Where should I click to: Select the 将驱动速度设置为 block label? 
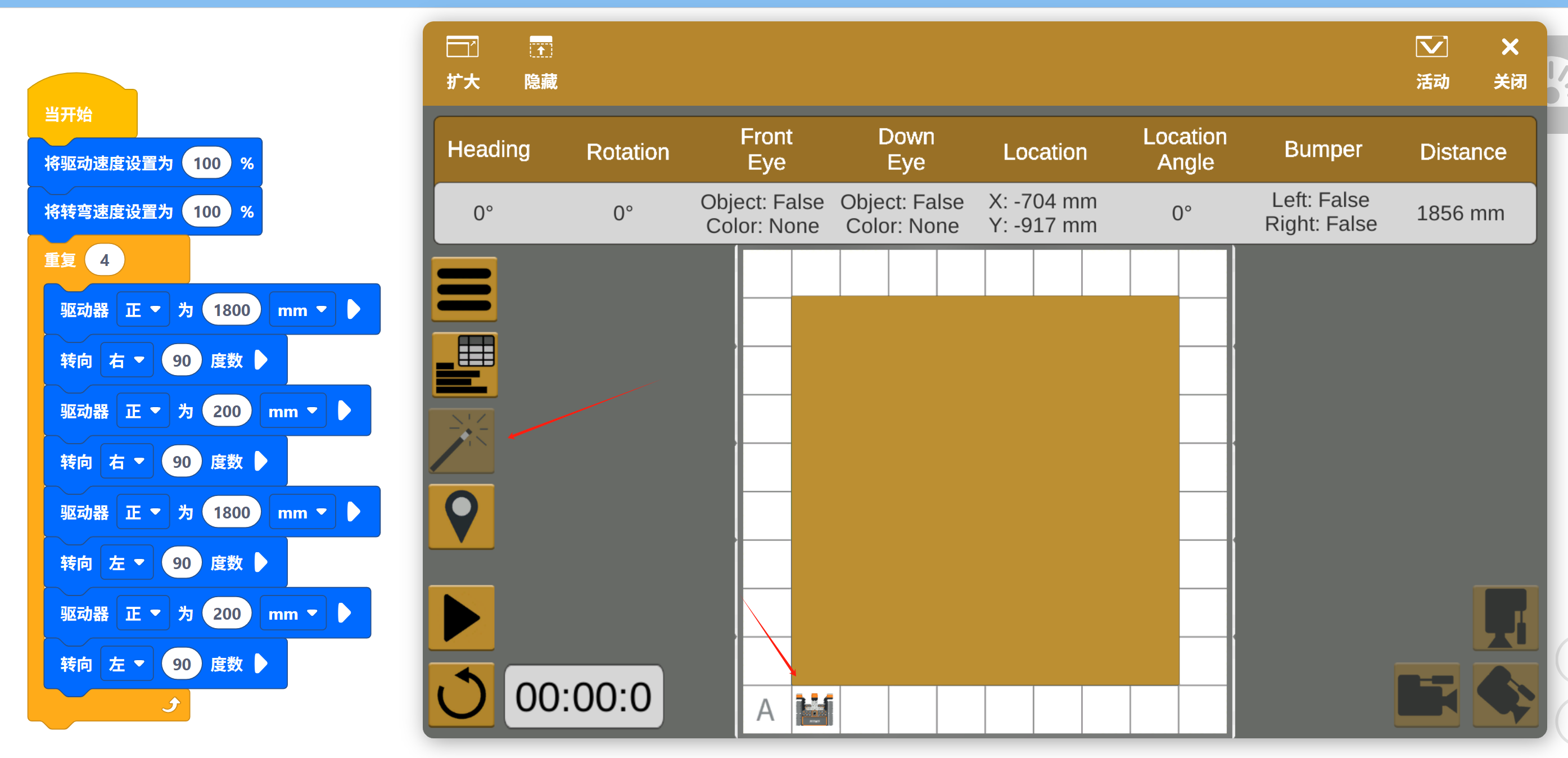coord(109,163)
